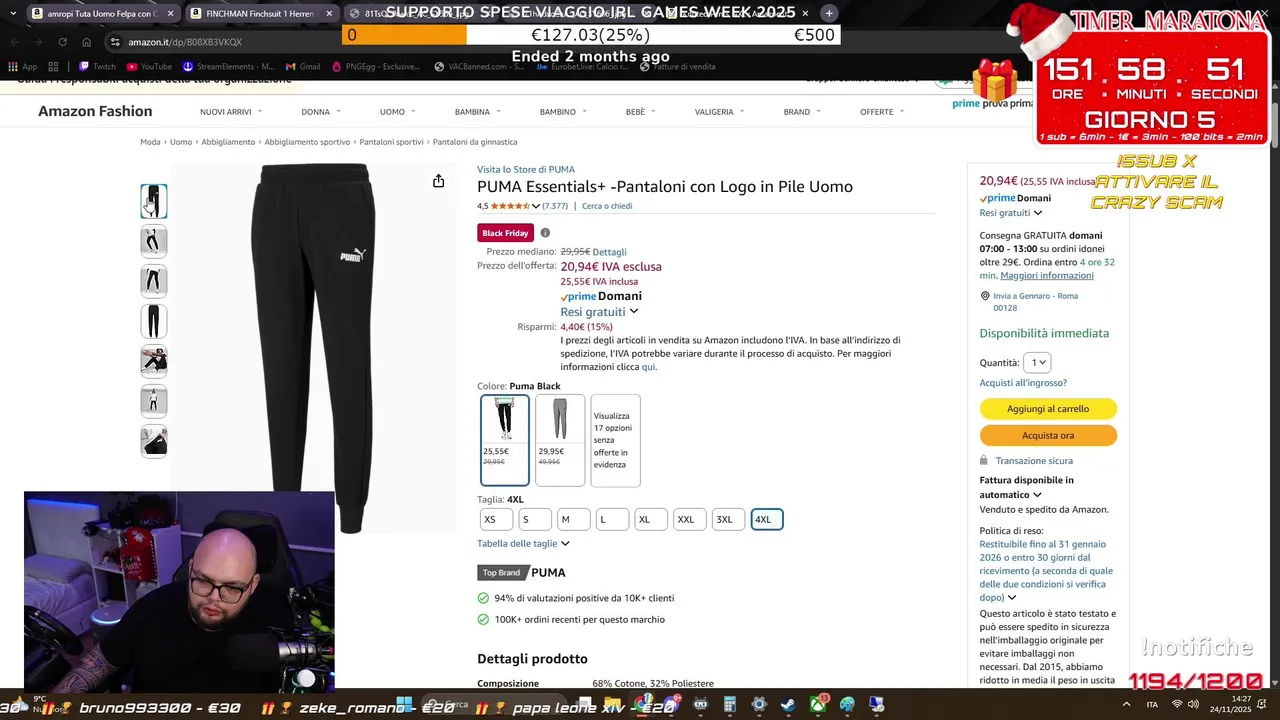Click Visualizza 17 opzioni senza offerte
1280x720 pixels.
(x=615, y=440)
